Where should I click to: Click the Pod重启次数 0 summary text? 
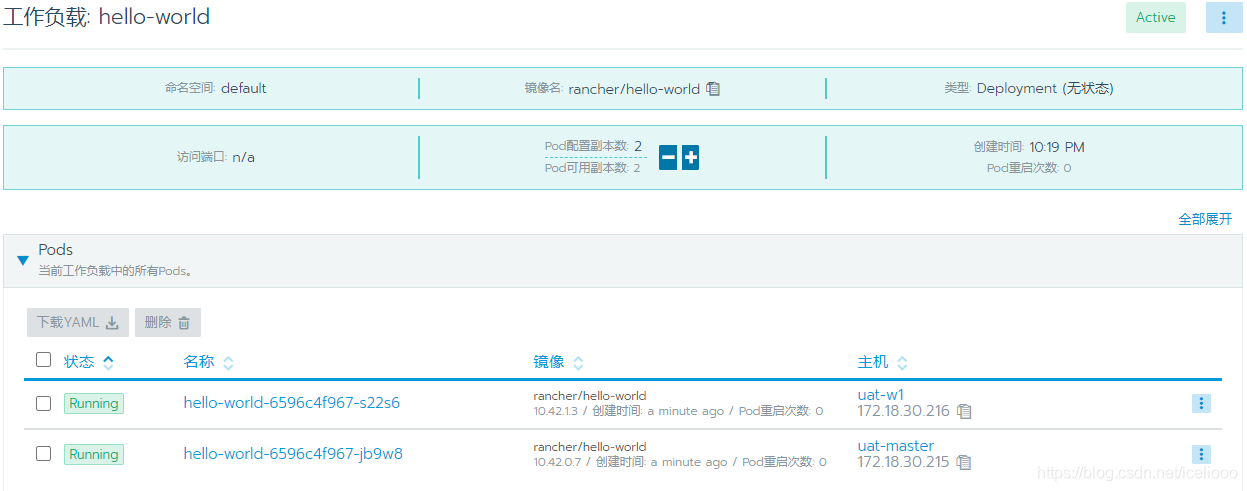pos(1029,168)
